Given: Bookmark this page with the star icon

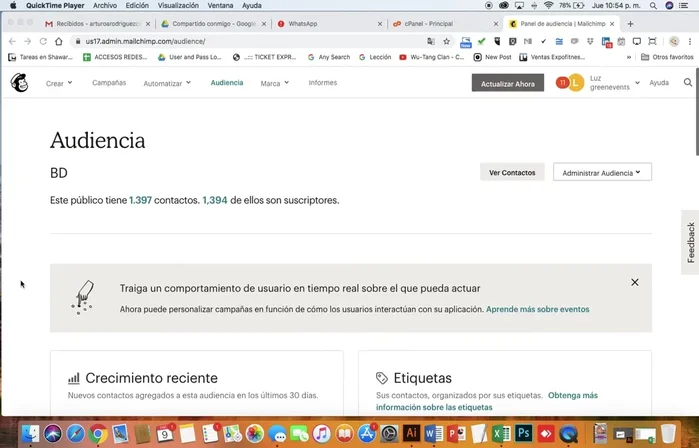Looking at the screenshot, I should (446, 41).
